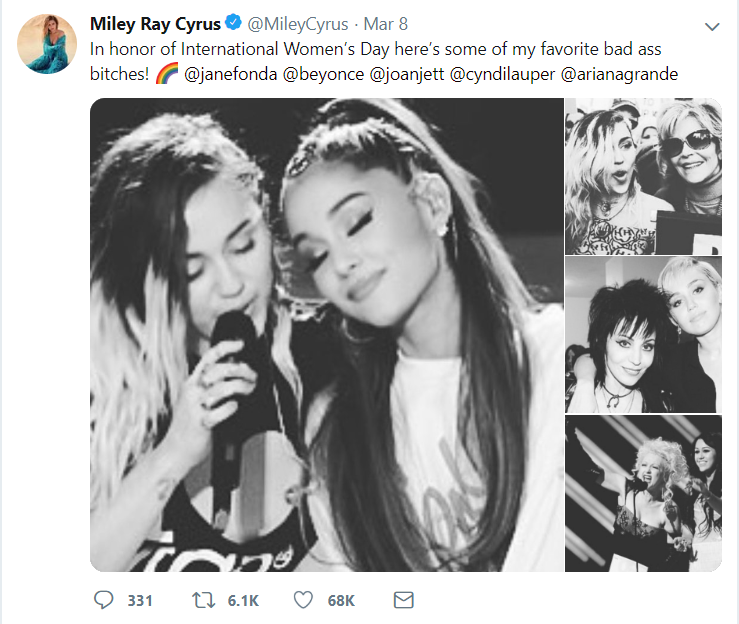The height and width of the screenshot is (624, 739).
Task: Open the bottom-right stage photo
Action: coord(642,493)
